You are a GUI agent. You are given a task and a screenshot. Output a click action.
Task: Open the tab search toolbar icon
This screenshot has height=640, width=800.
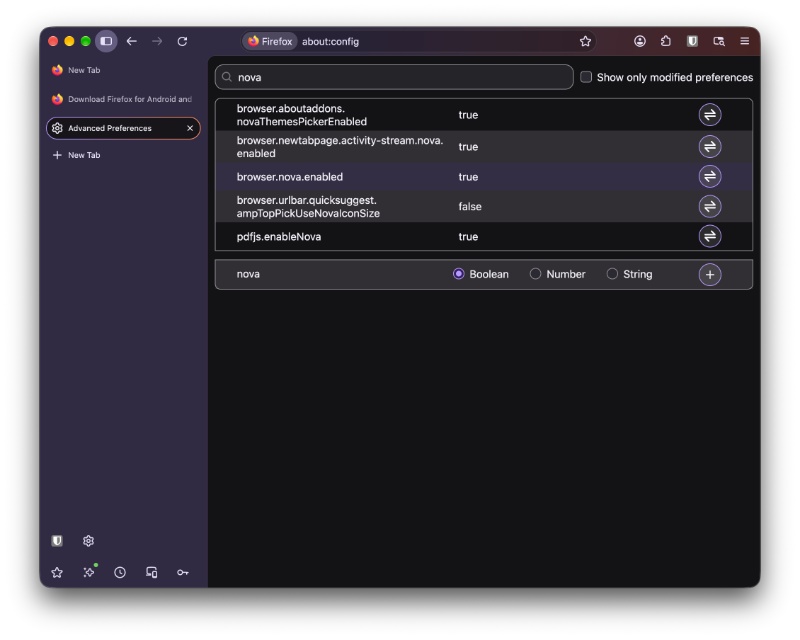point(719,41)
